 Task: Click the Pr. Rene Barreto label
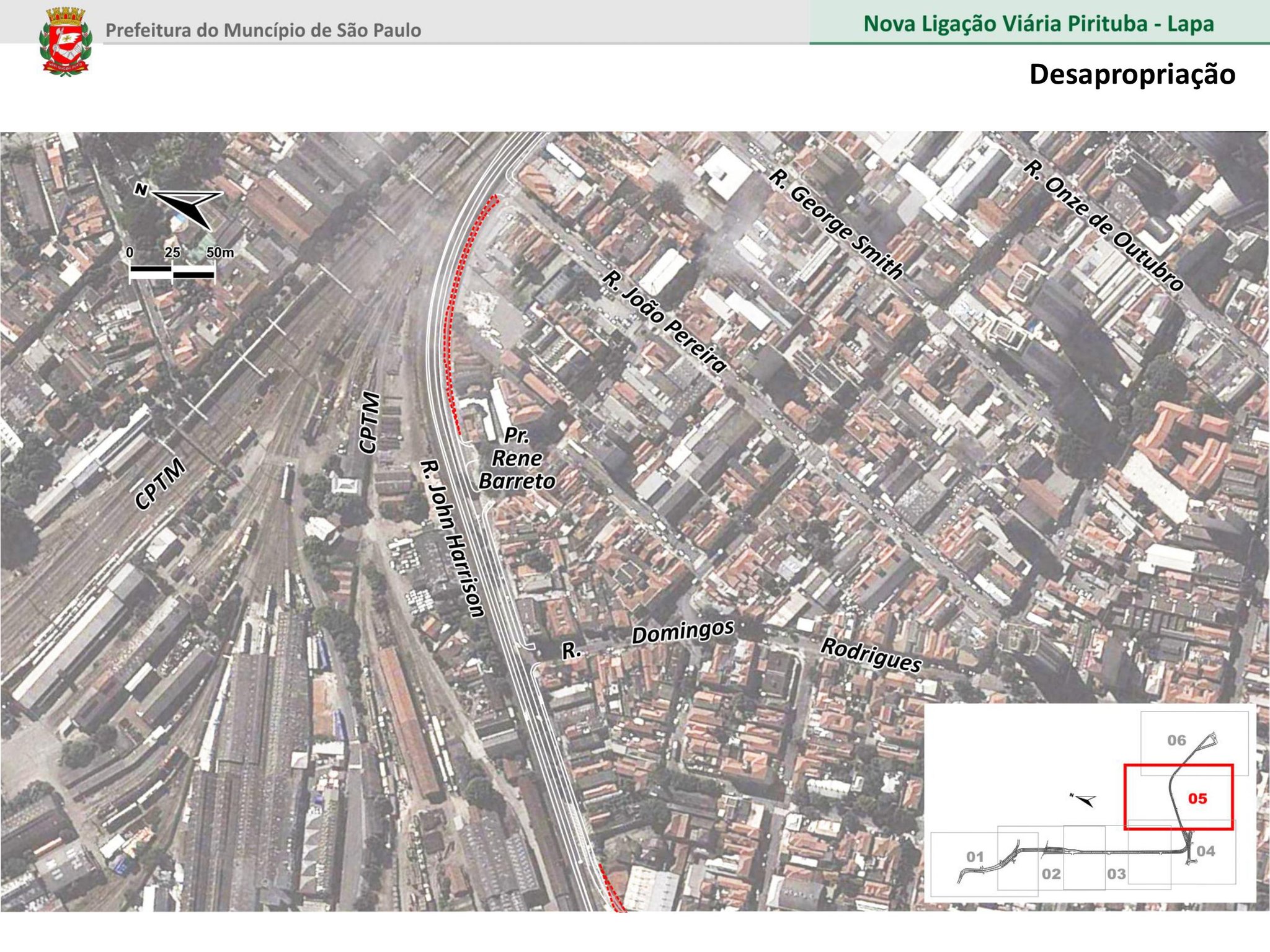point(517,459)
